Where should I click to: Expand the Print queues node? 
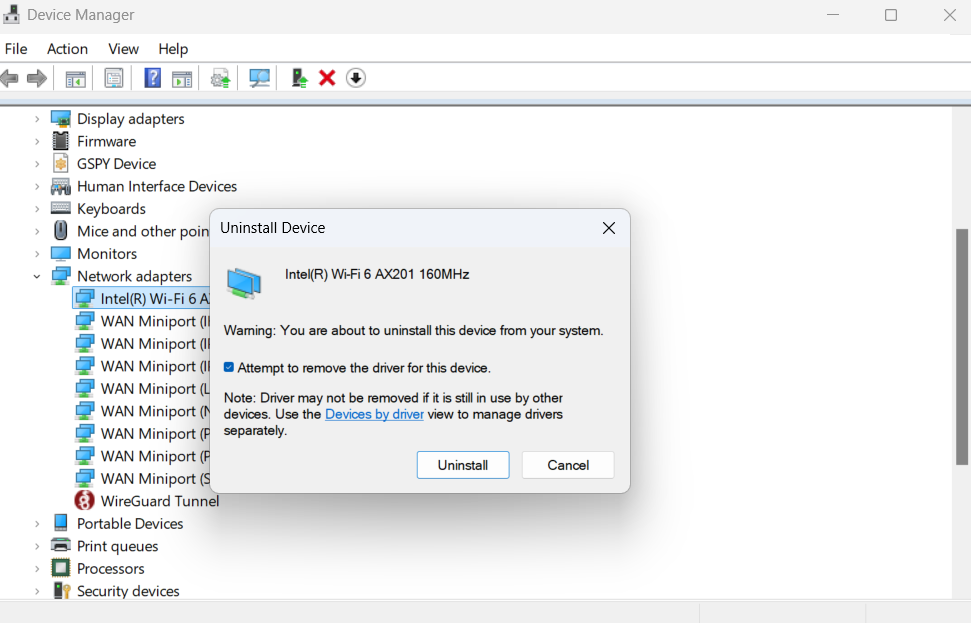[37, 546]
